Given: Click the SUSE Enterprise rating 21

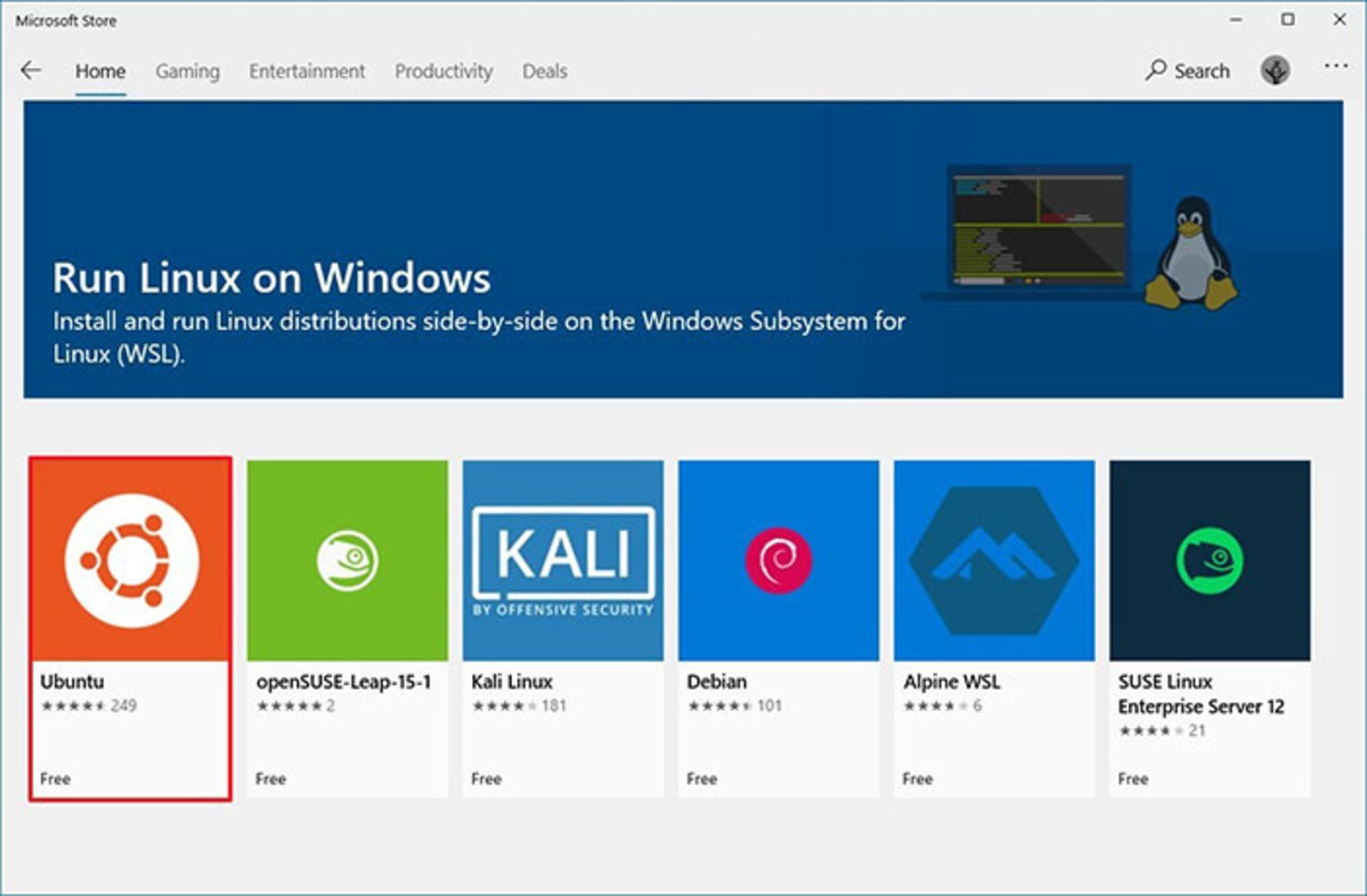Looking at the screenshot, I should click(1162, 730).
